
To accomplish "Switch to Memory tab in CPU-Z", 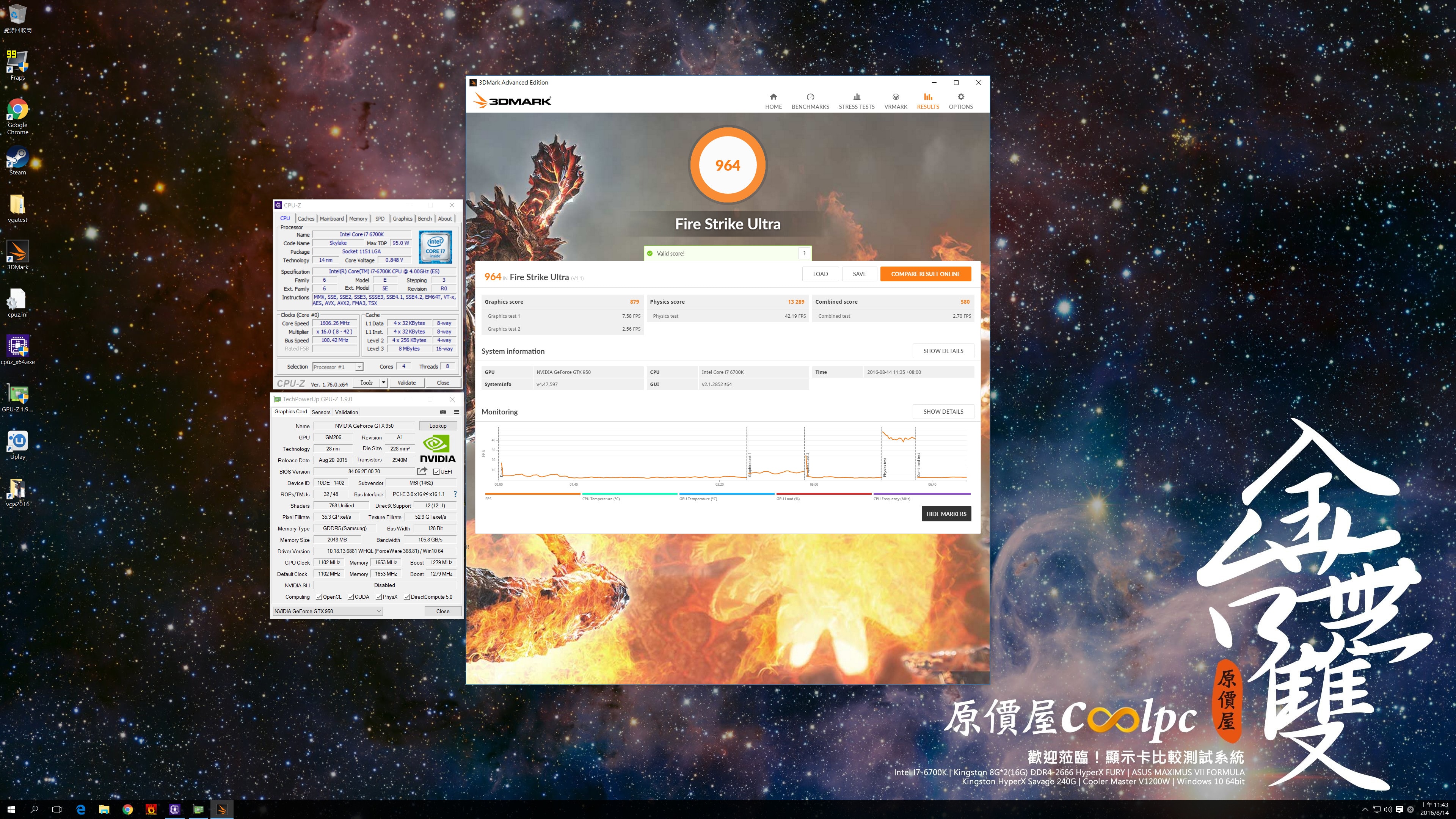I will pos(358,219).
